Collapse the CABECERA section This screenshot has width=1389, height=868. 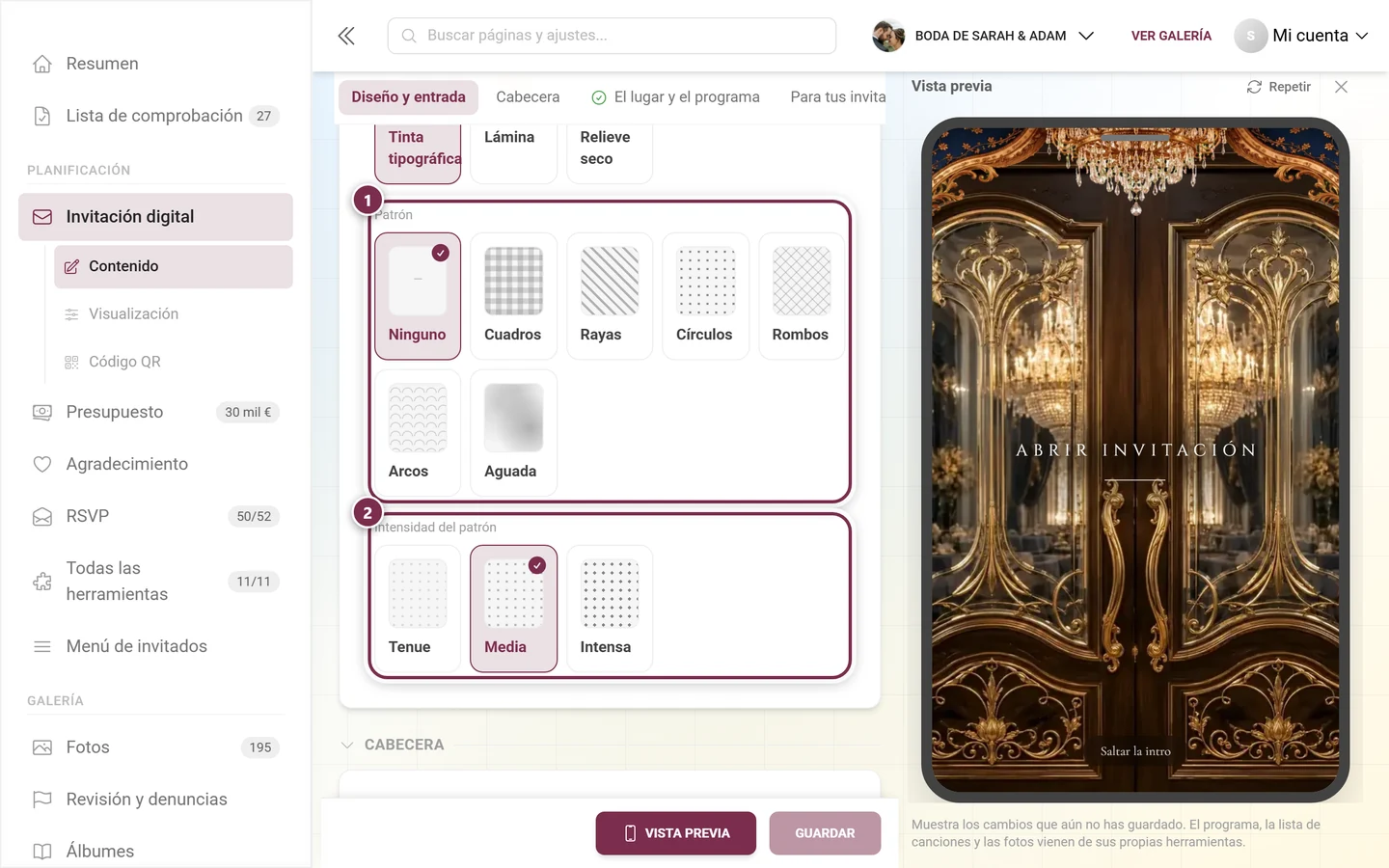pos(393,745)
